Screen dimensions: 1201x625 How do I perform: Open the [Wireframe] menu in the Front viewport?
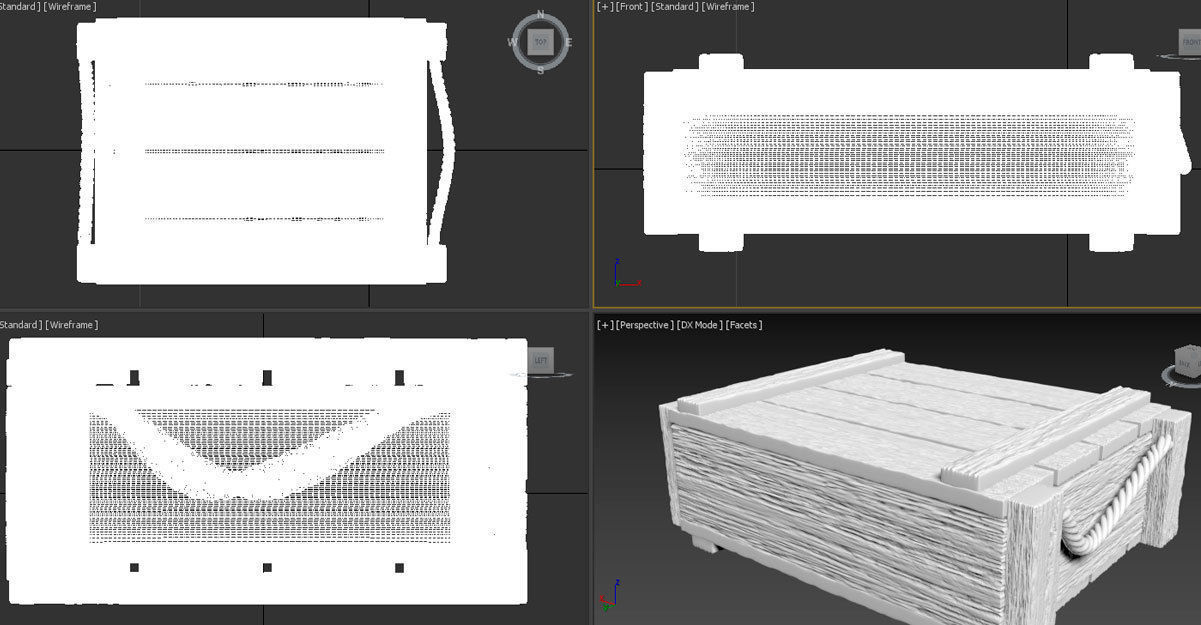[729, 7]
